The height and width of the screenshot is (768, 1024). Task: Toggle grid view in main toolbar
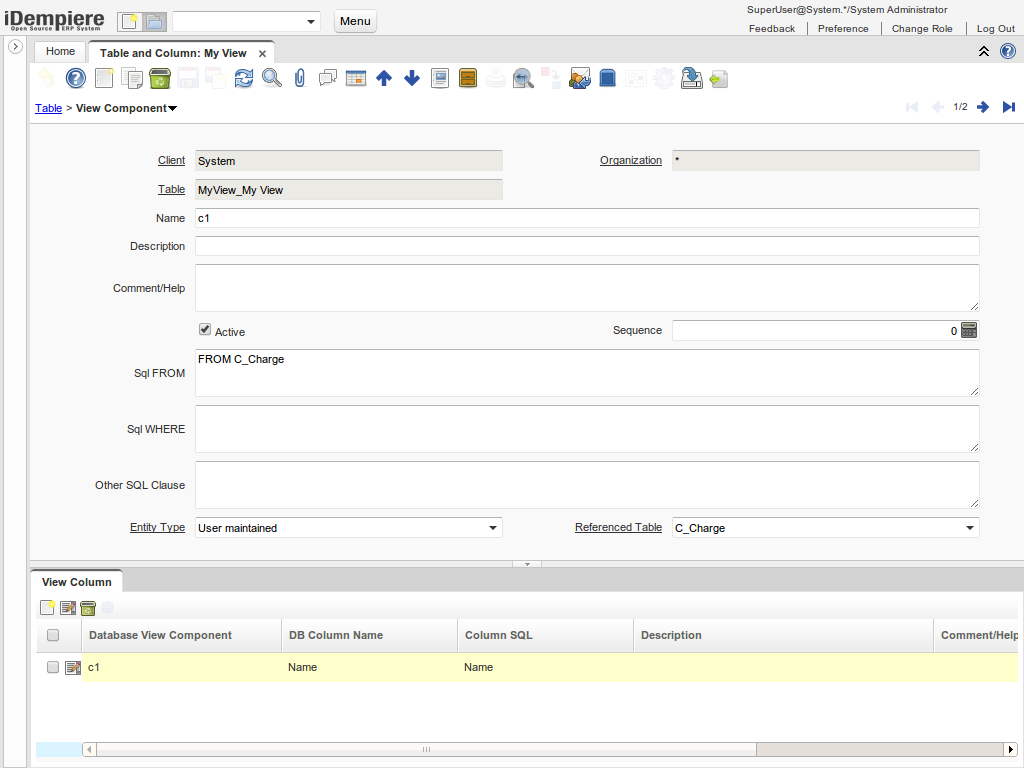(356, 78)
